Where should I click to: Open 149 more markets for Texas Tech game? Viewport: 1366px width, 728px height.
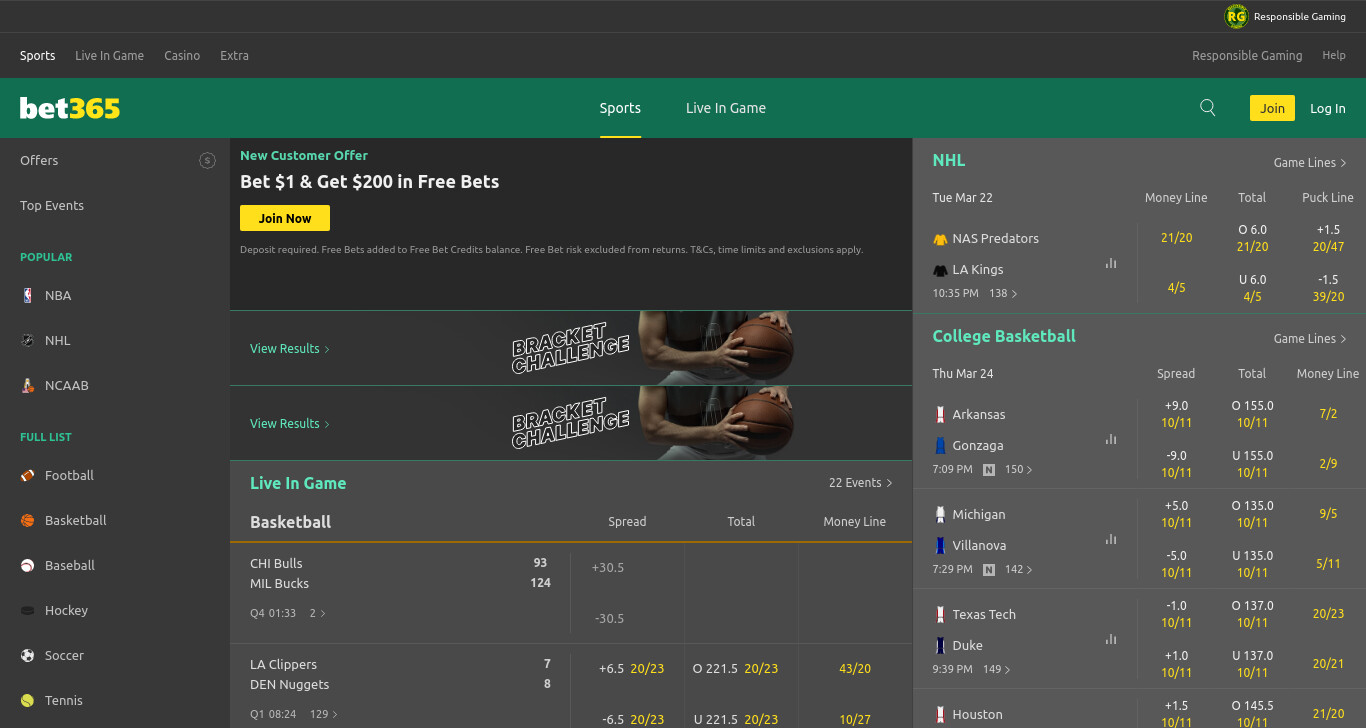(998, 670)
